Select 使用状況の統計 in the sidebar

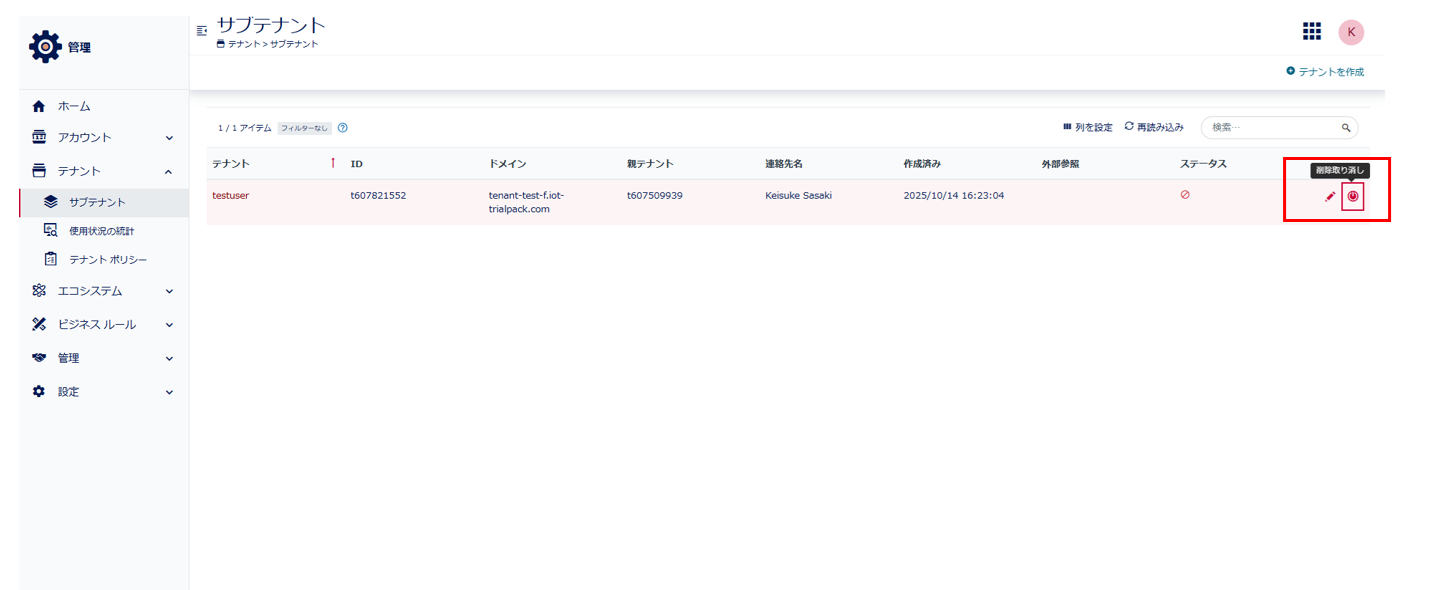pos(101,231)
